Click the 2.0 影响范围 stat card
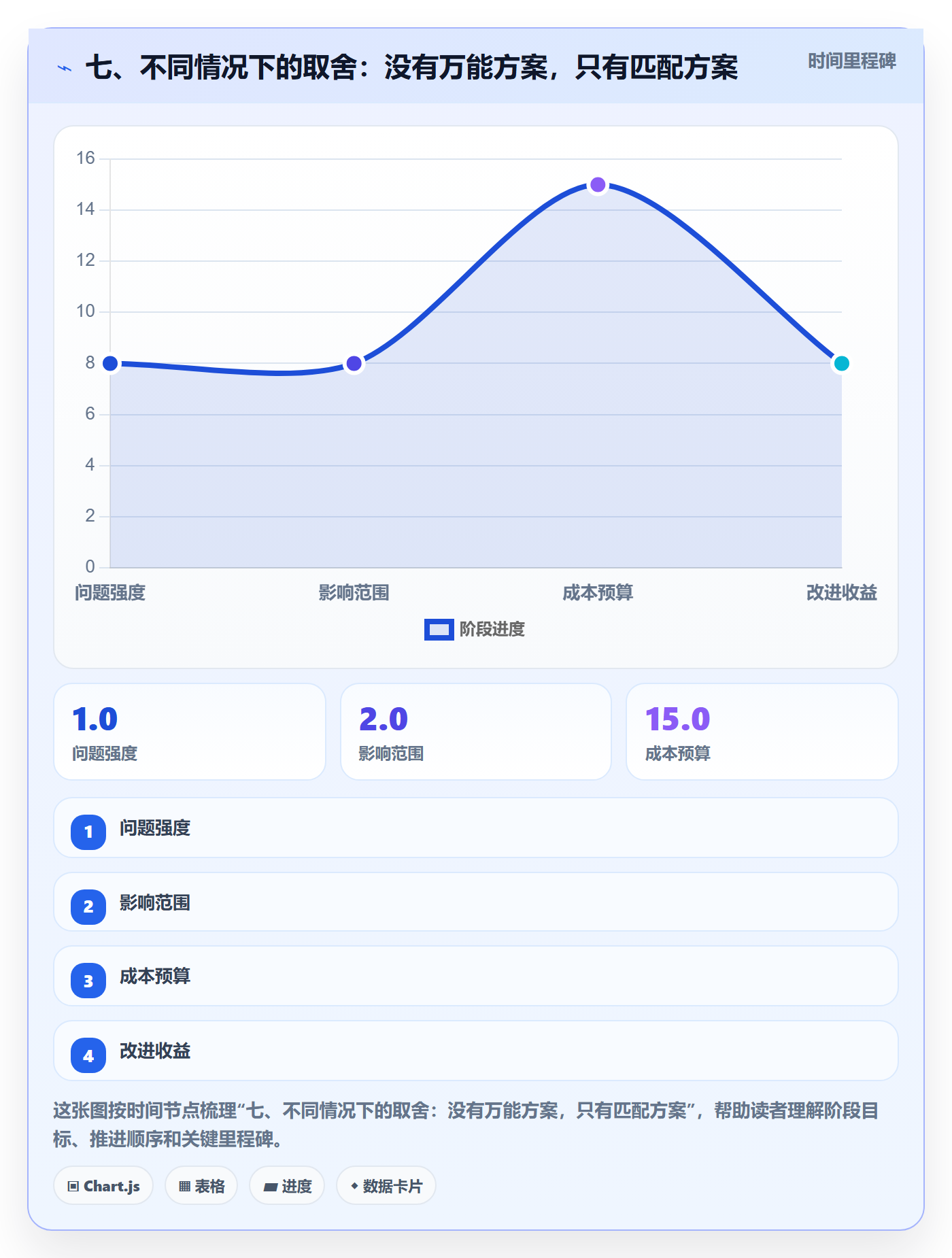 476,732
